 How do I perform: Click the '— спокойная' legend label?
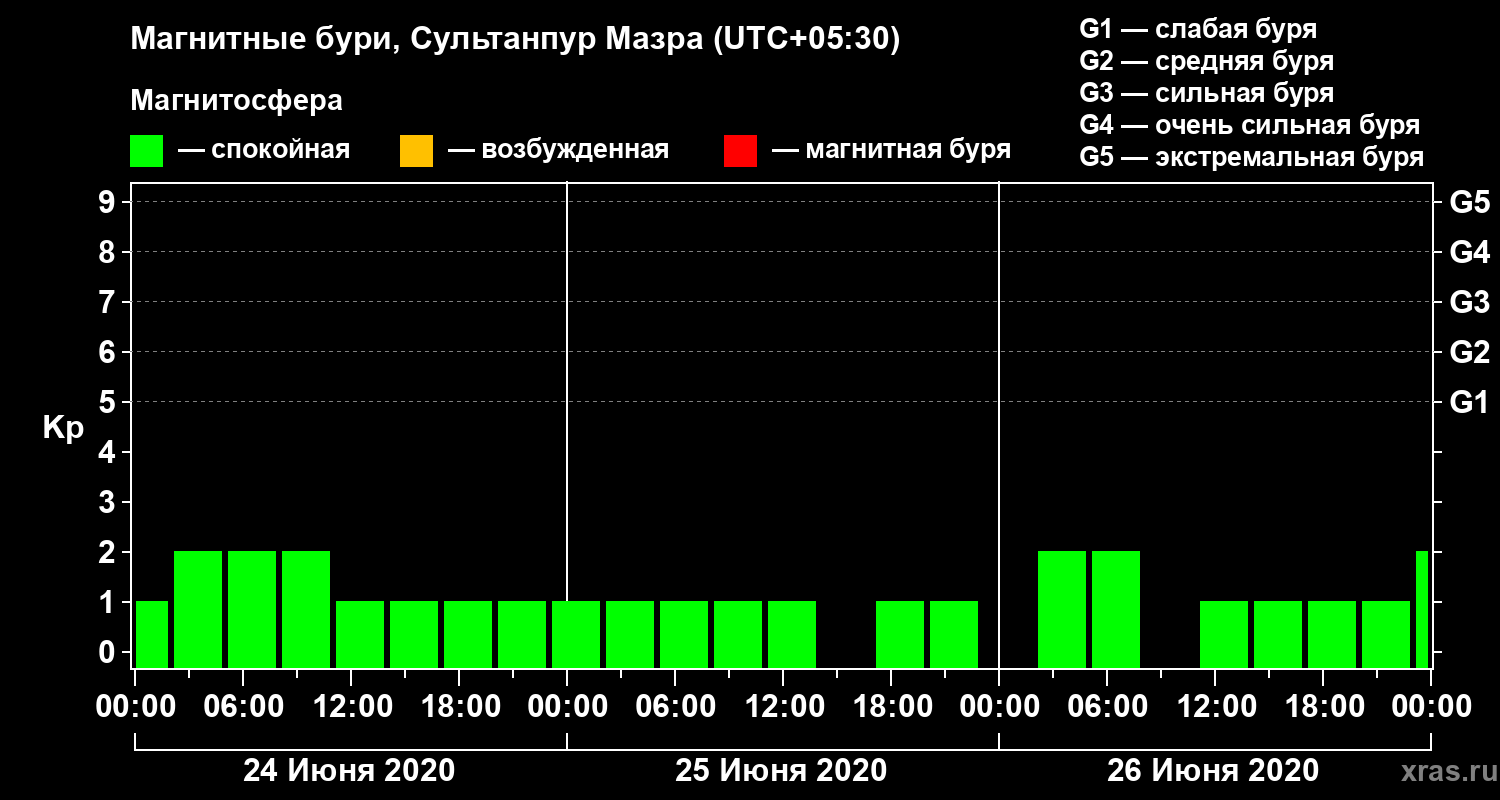pos(264,151)
